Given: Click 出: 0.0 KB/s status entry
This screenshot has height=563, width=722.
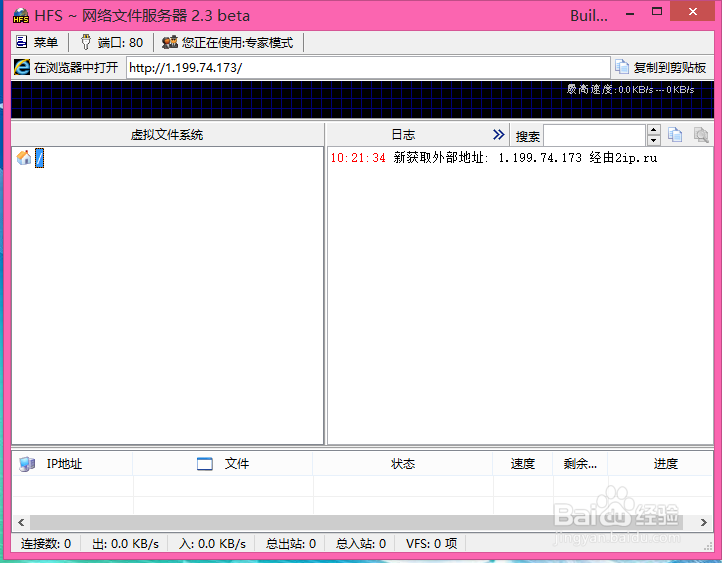Looking at the screenshot, I should click(x=125, y=544).
